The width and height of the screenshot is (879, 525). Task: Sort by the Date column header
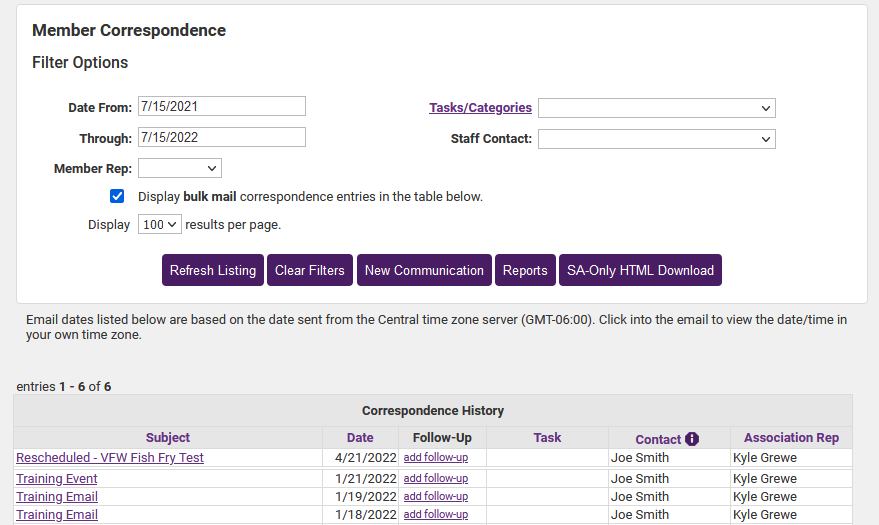point(360,437)
